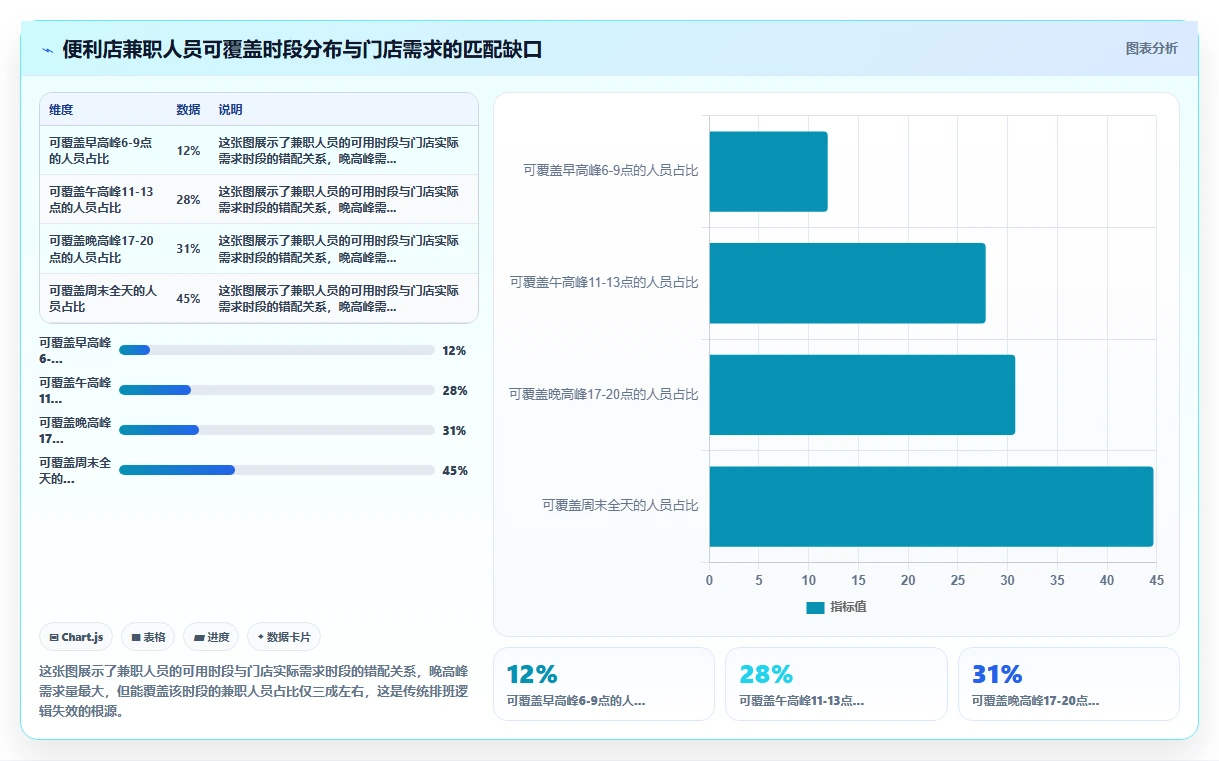1219x761 pixels.
Task: Click the 31% value in the table
Action: 188,249
